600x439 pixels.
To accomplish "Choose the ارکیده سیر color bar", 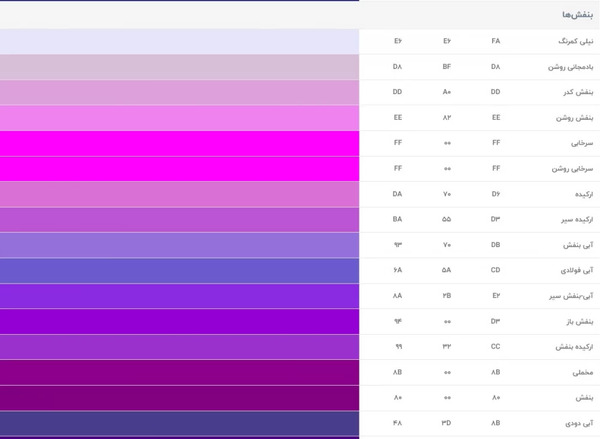I will (179, 220).
